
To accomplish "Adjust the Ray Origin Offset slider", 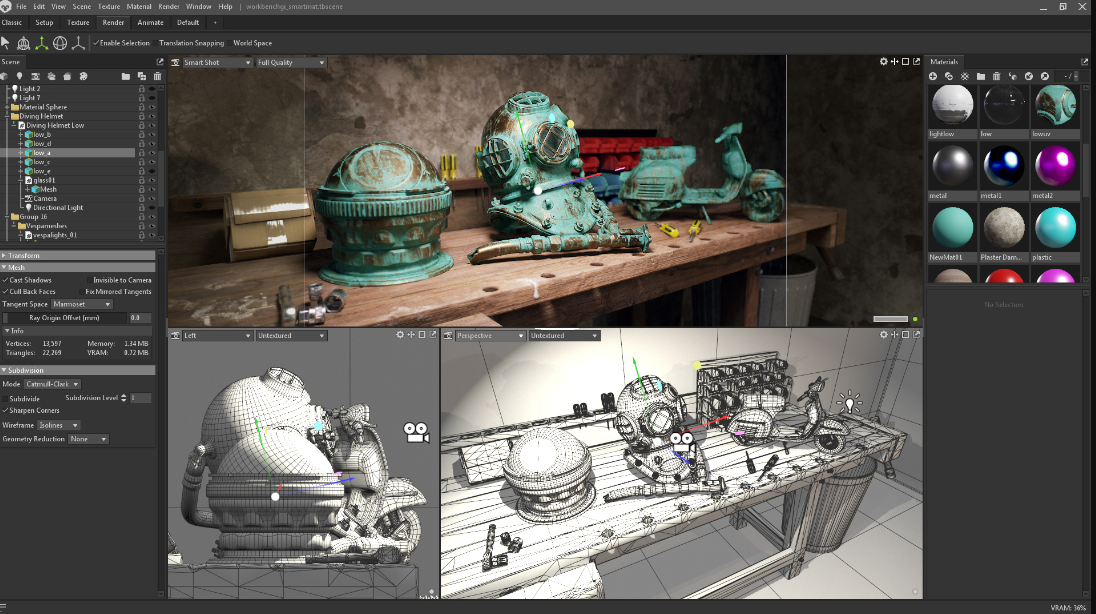I will pos(64,317).
